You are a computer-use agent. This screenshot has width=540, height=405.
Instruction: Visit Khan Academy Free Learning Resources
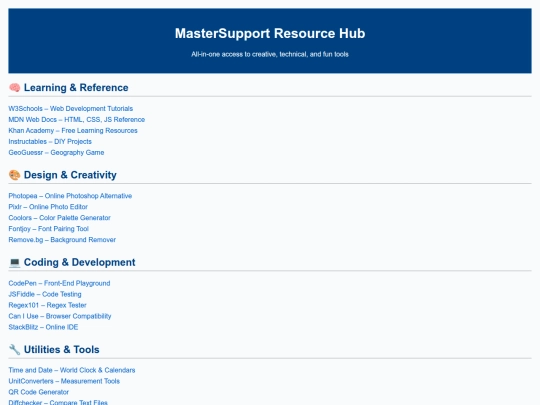pos(73,131)
